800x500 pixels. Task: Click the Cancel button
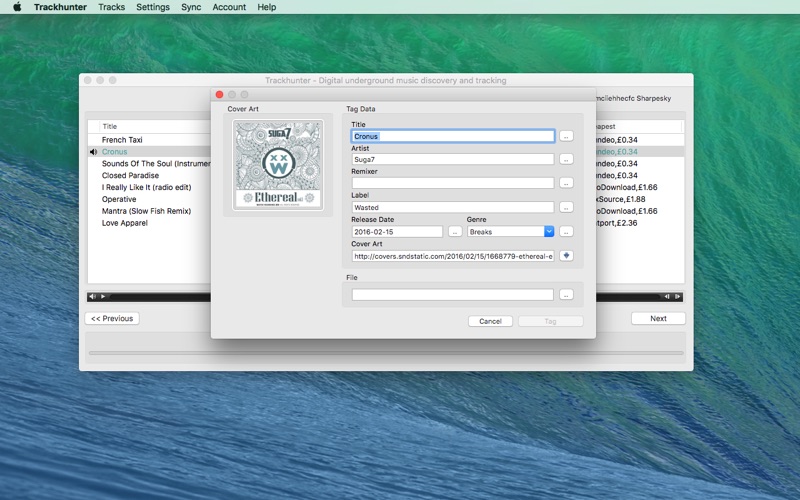(490, 321)
